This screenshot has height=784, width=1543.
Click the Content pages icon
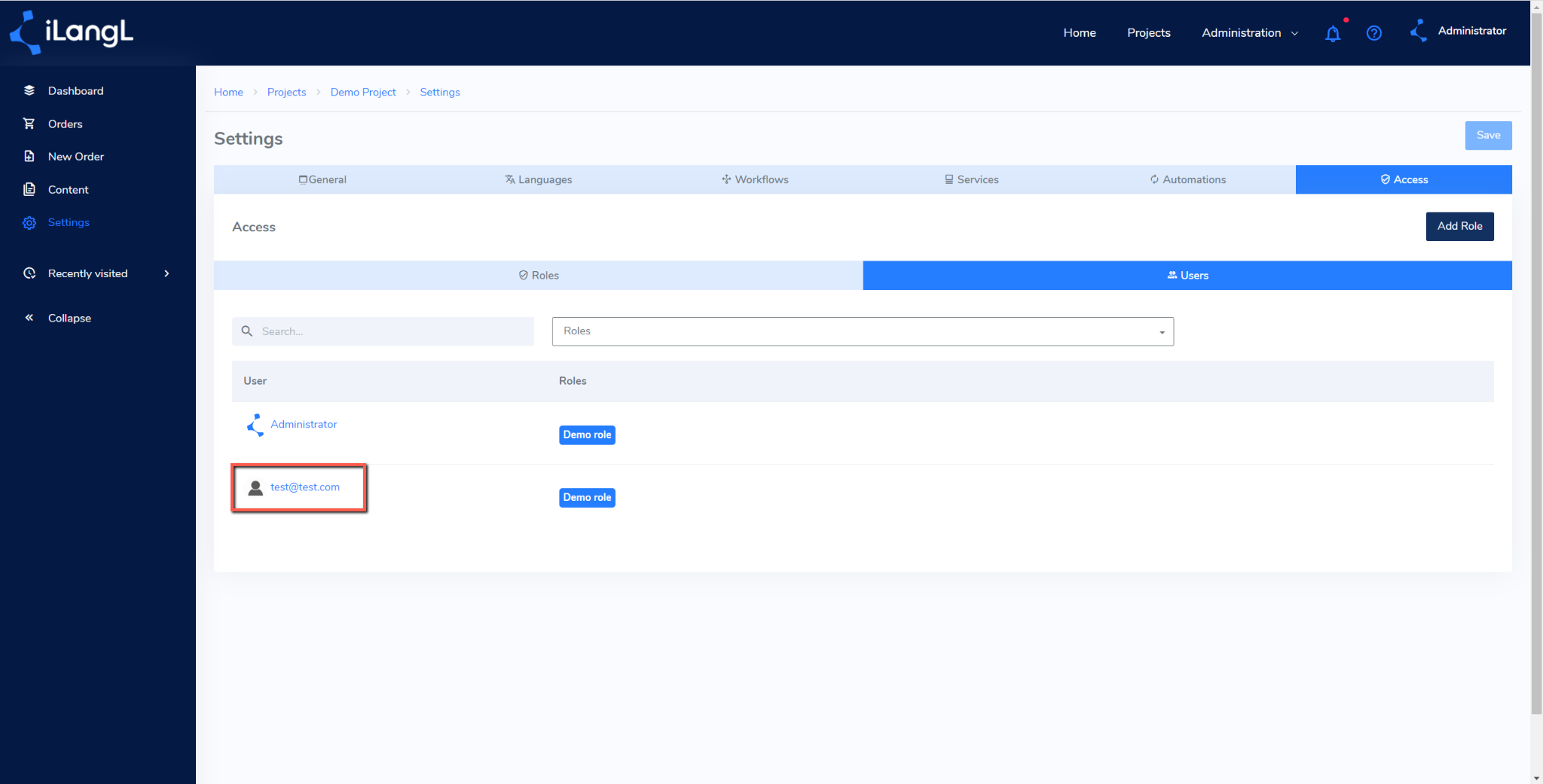(x=29, y=189)
